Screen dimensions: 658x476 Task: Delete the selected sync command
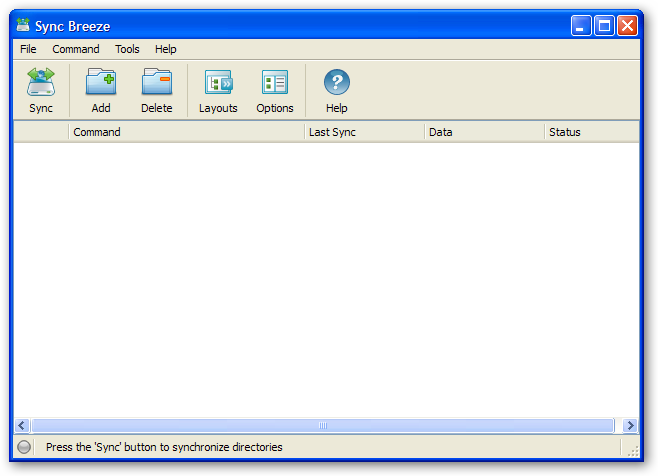click(157, 90)
